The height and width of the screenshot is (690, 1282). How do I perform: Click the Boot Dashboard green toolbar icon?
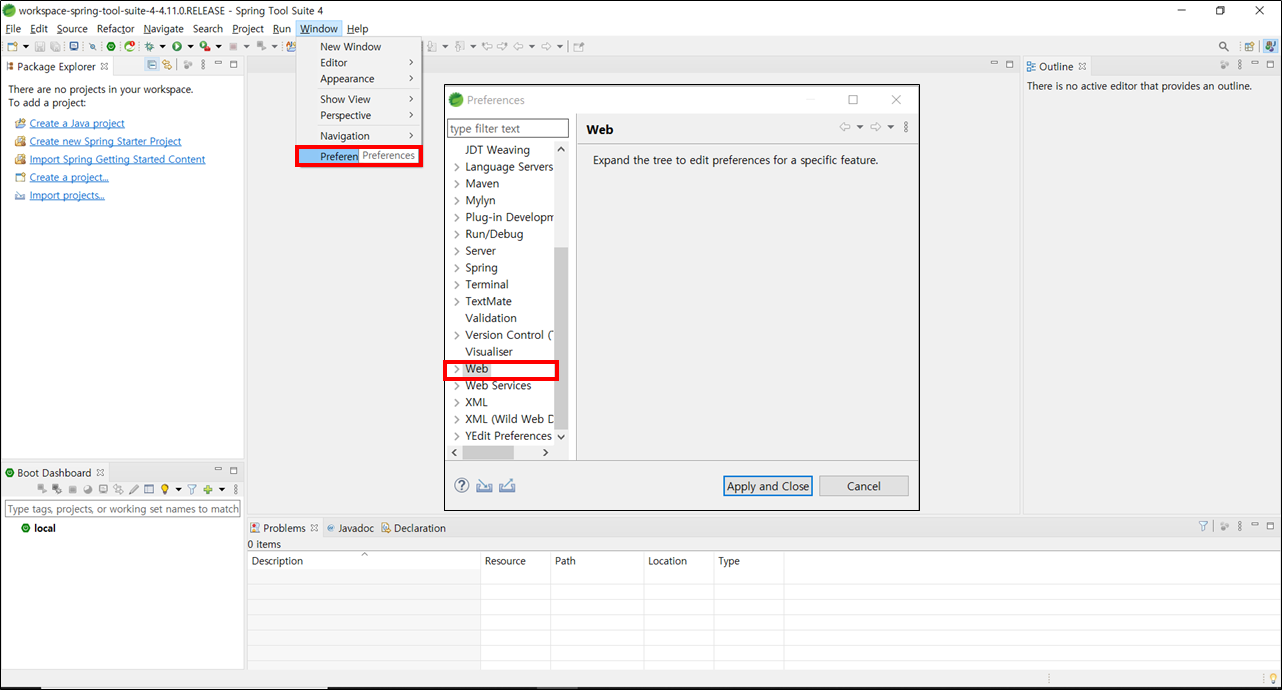(x=111, y=46)
